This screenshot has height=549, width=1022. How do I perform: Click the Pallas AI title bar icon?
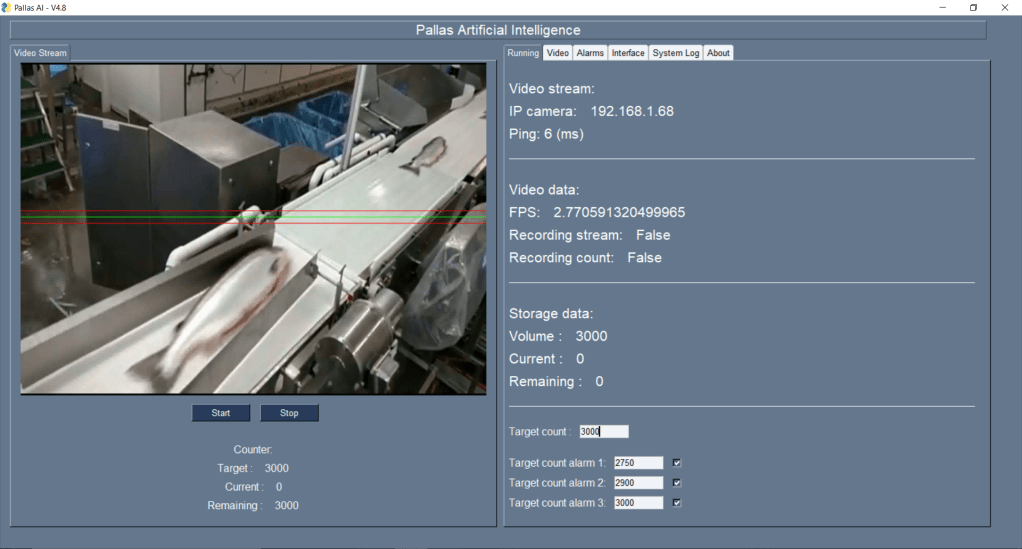click(7, 7)
